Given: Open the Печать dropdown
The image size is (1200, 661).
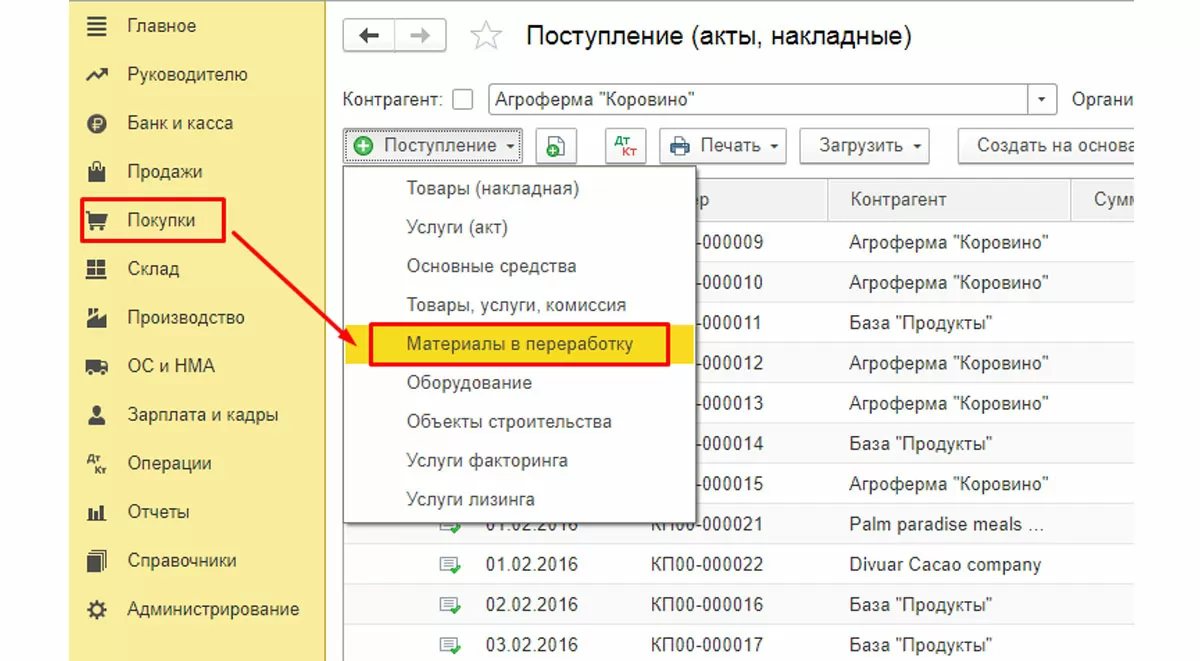Looking at the screenshot, I should (723, 146).
